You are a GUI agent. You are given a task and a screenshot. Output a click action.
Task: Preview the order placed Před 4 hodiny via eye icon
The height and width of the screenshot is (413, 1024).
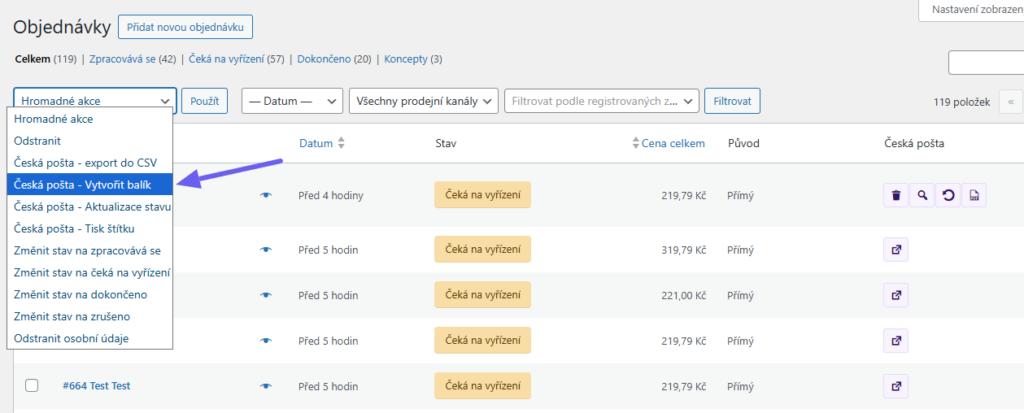(x=265, y=195)
